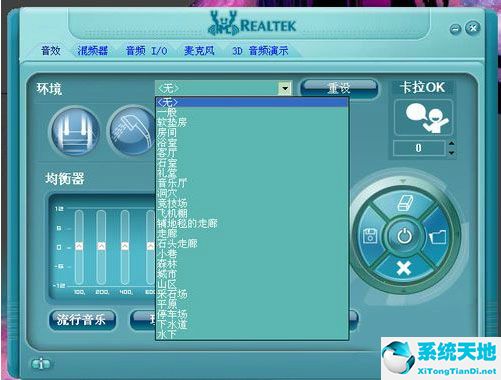
Task: Click the 100 Hz equalizer slider handle
Action: click(79, 246)
